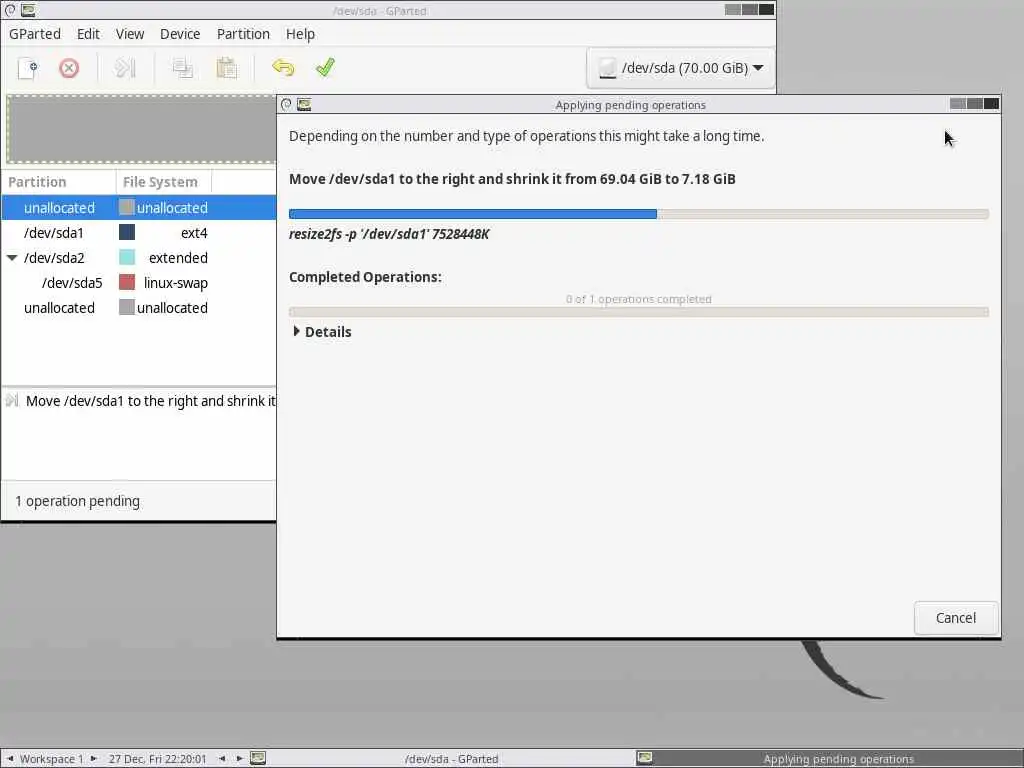Select the /dev/sda5 partition row
The width and height of the screenshot is (1024, 768).
pyautogui.click(x=138, y=283)
